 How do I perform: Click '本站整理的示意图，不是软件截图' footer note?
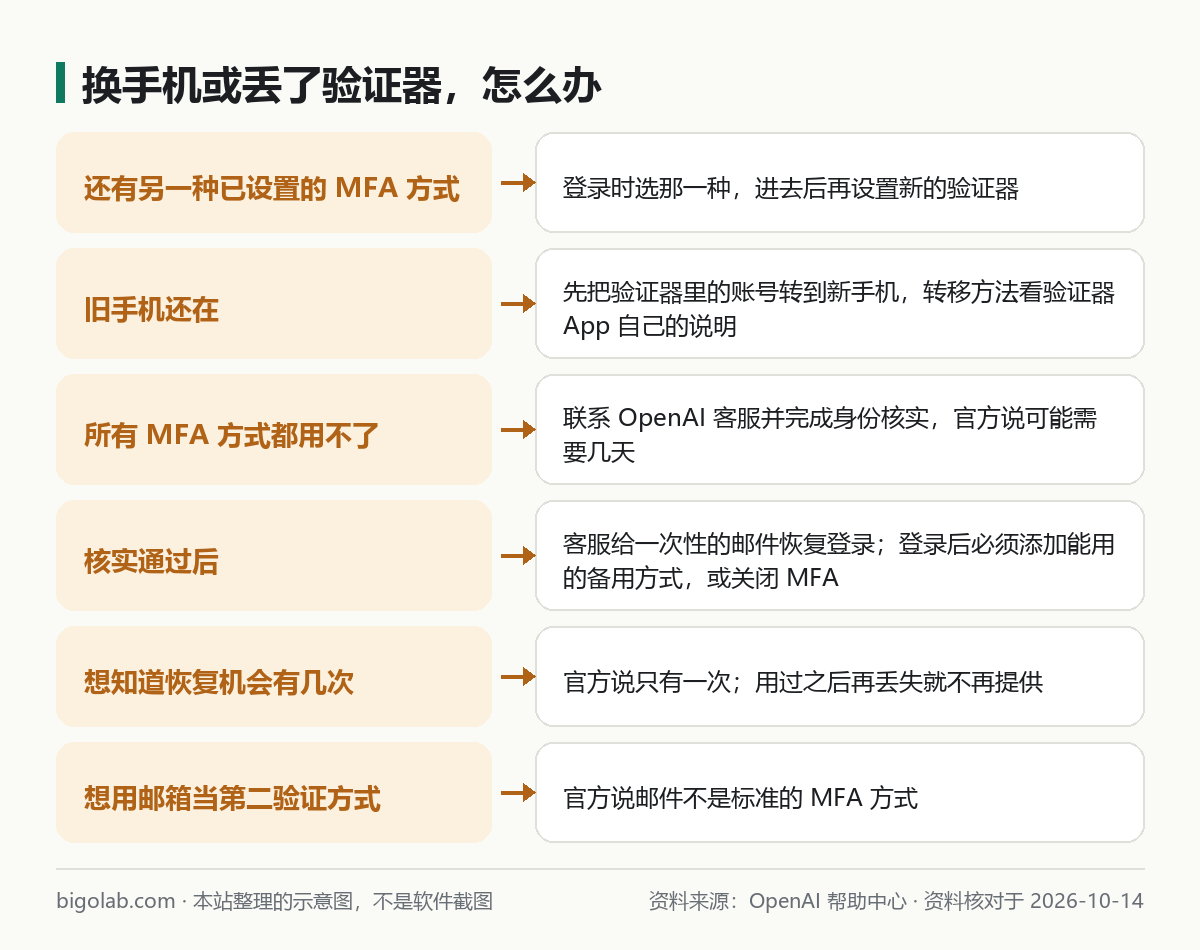[343, 901]
